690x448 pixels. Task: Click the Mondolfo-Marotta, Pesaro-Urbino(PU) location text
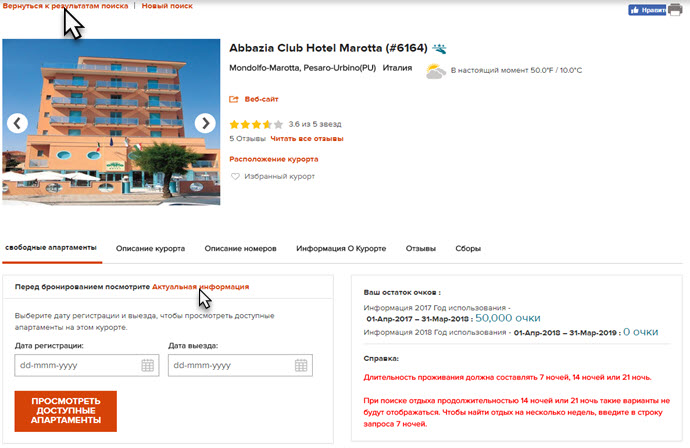click(303, 68)
